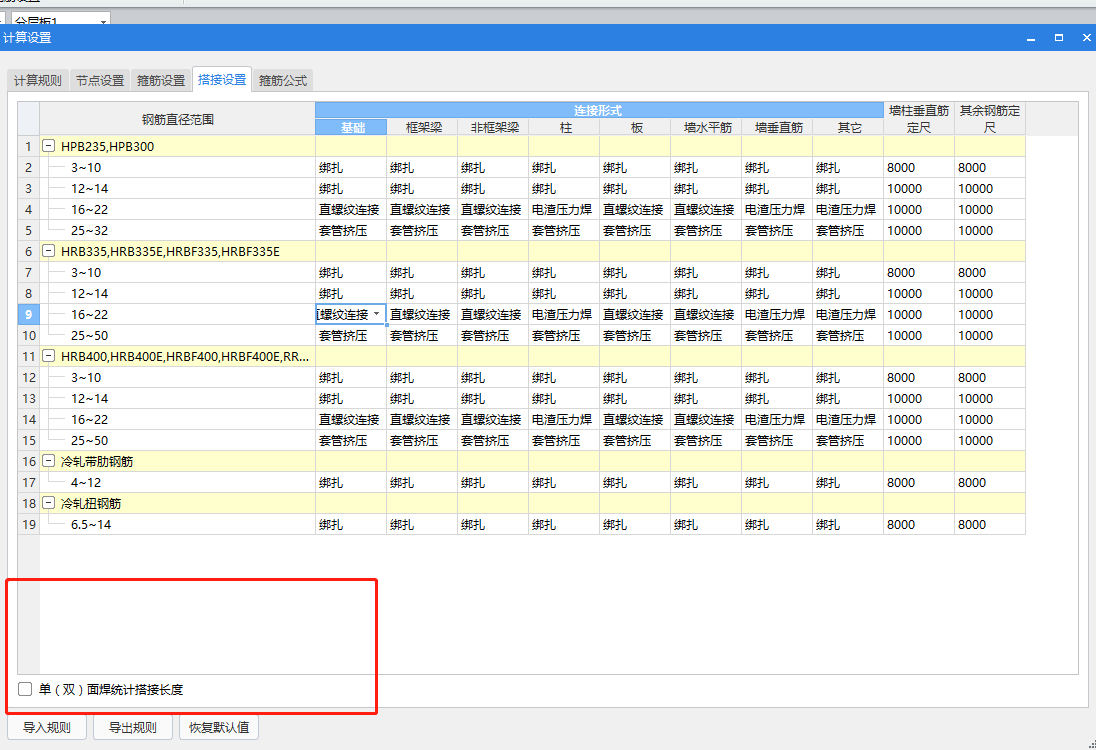Open the 箍筋设置 tab
Image resolution: width=1096 pixels, height=750 pixels.
pyautogui.click(x=161, y=80)
